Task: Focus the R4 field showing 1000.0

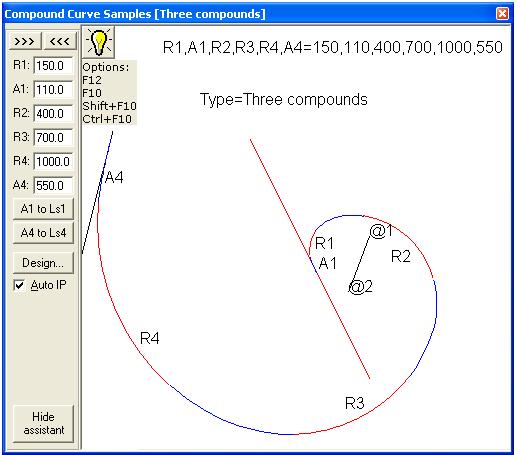Action: [x=53, y=162]
